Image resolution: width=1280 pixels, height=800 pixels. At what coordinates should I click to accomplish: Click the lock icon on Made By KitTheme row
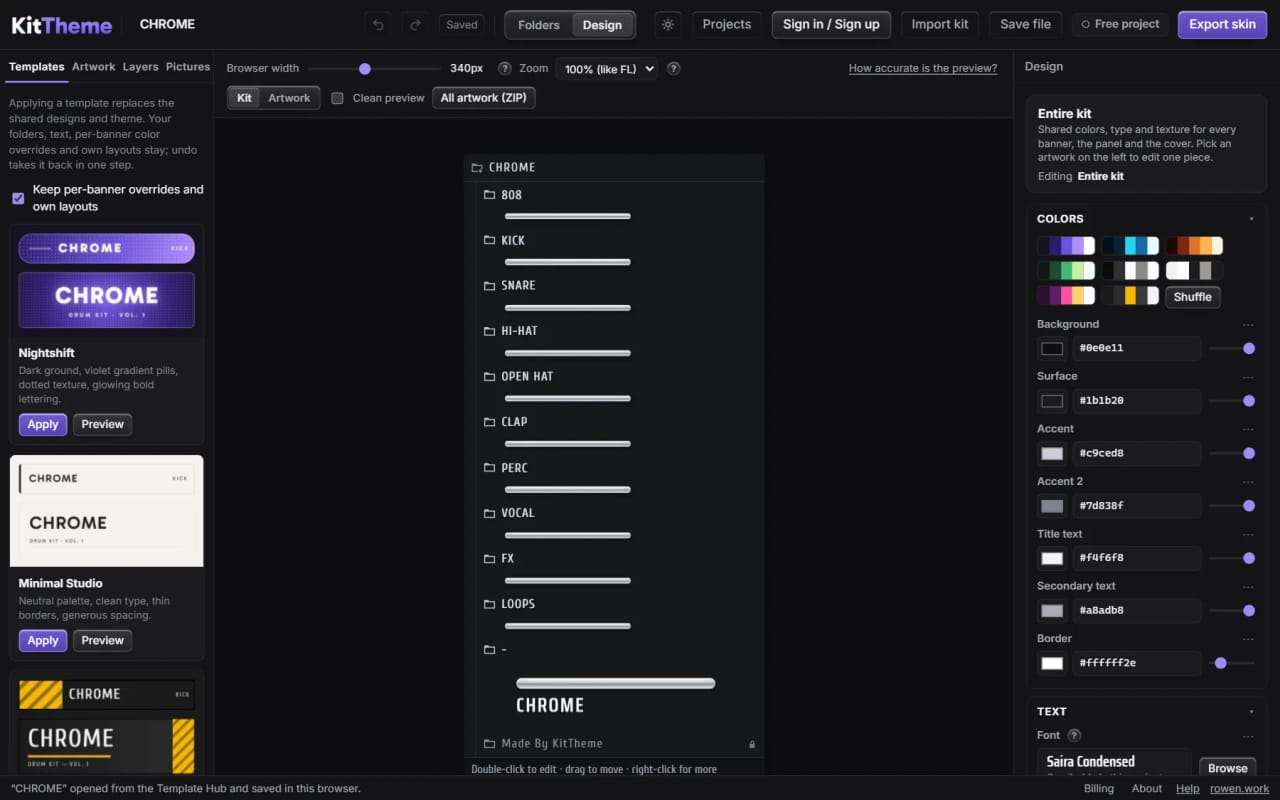tap(752, 744)
